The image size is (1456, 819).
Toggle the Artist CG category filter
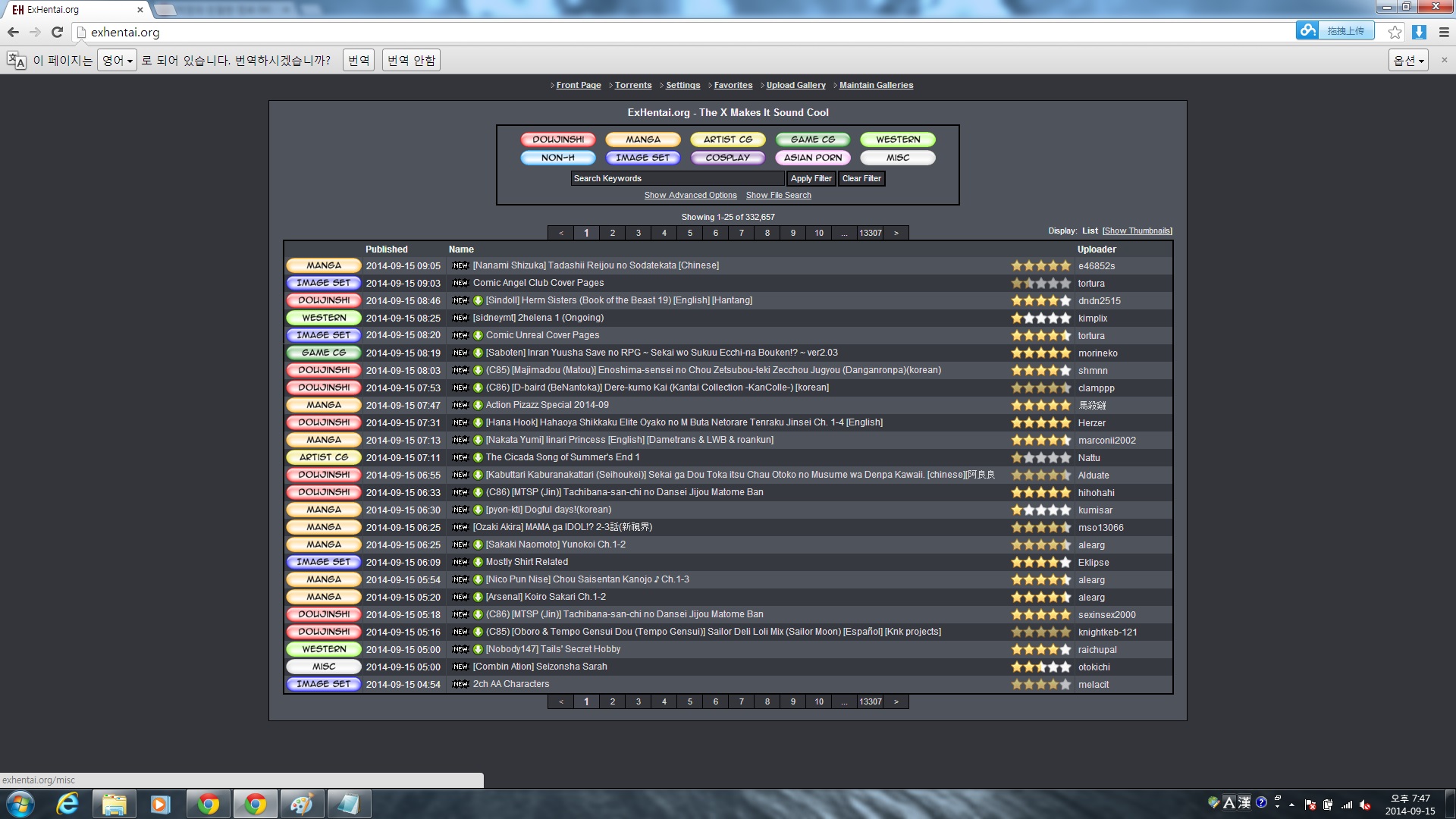pos(728,140)
